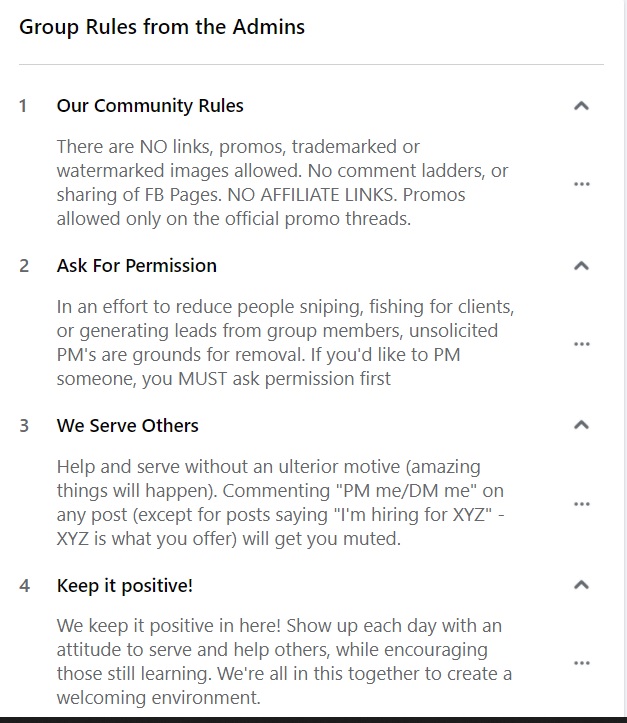The height and width of the screenshot is (723, 627).
Task: Open more options for Our Community Rules
Action: click(x=581, y=184)
